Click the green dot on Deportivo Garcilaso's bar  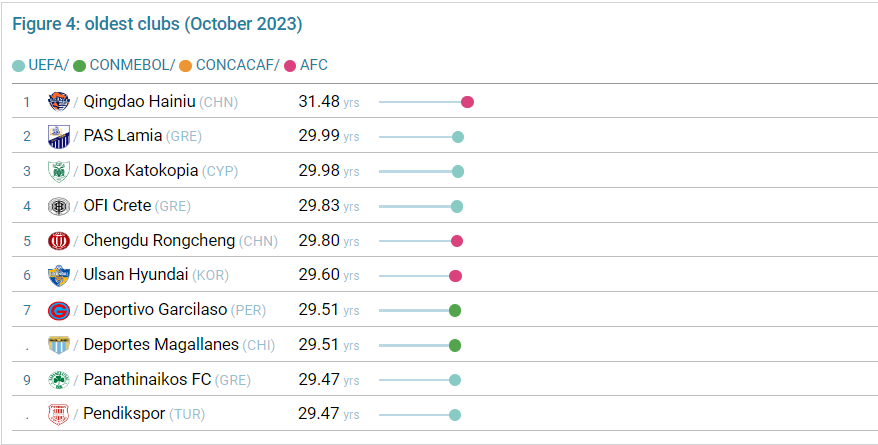pyautogui.click(x=455, y=310)
